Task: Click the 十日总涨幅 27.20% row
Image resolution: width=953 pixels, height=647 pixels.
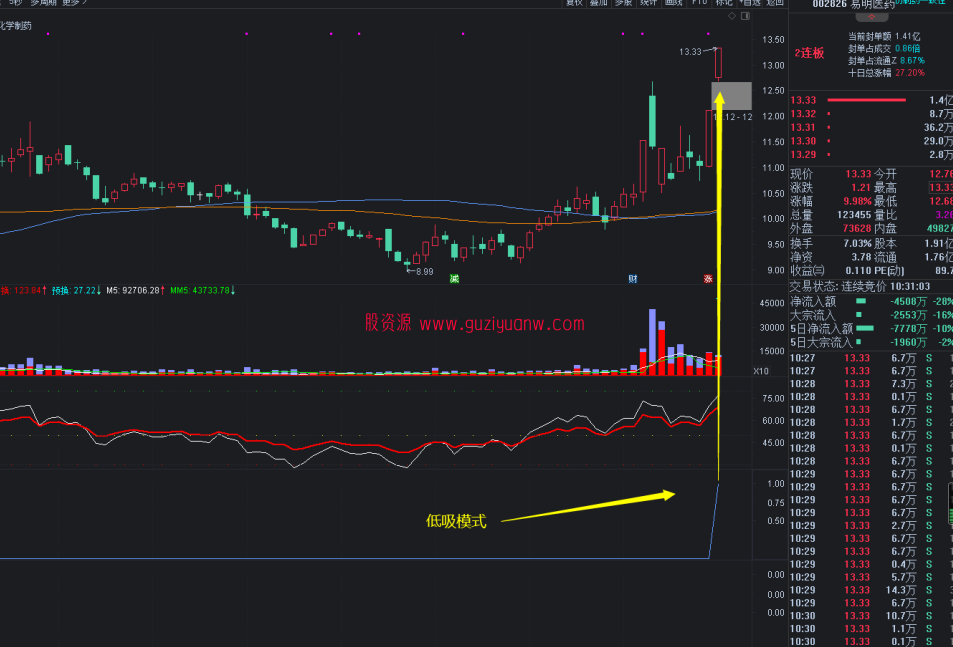Action: point(886,73)
